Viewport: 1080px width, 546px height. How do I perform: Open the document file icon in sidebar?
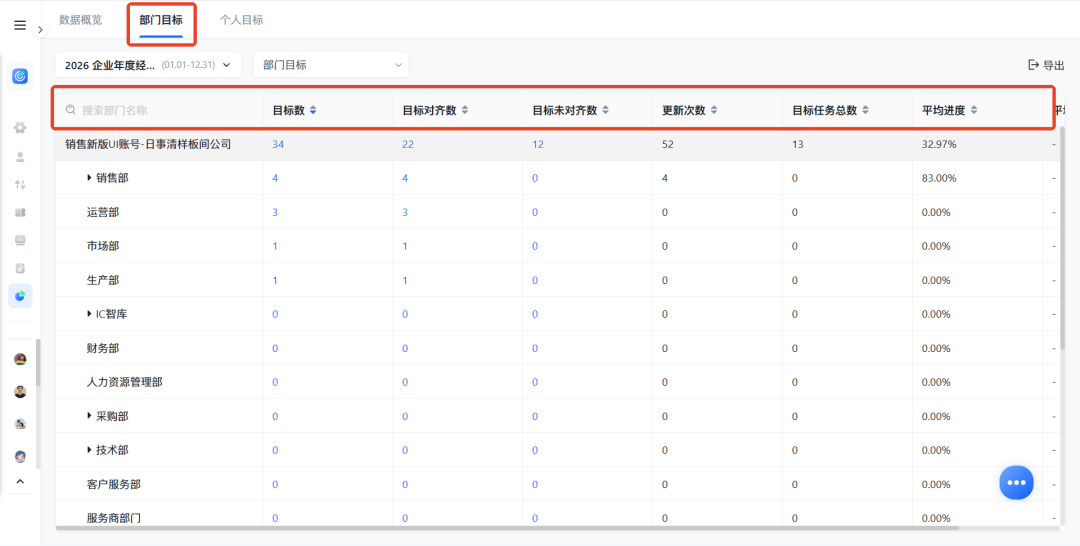click(x=20, y=269)
